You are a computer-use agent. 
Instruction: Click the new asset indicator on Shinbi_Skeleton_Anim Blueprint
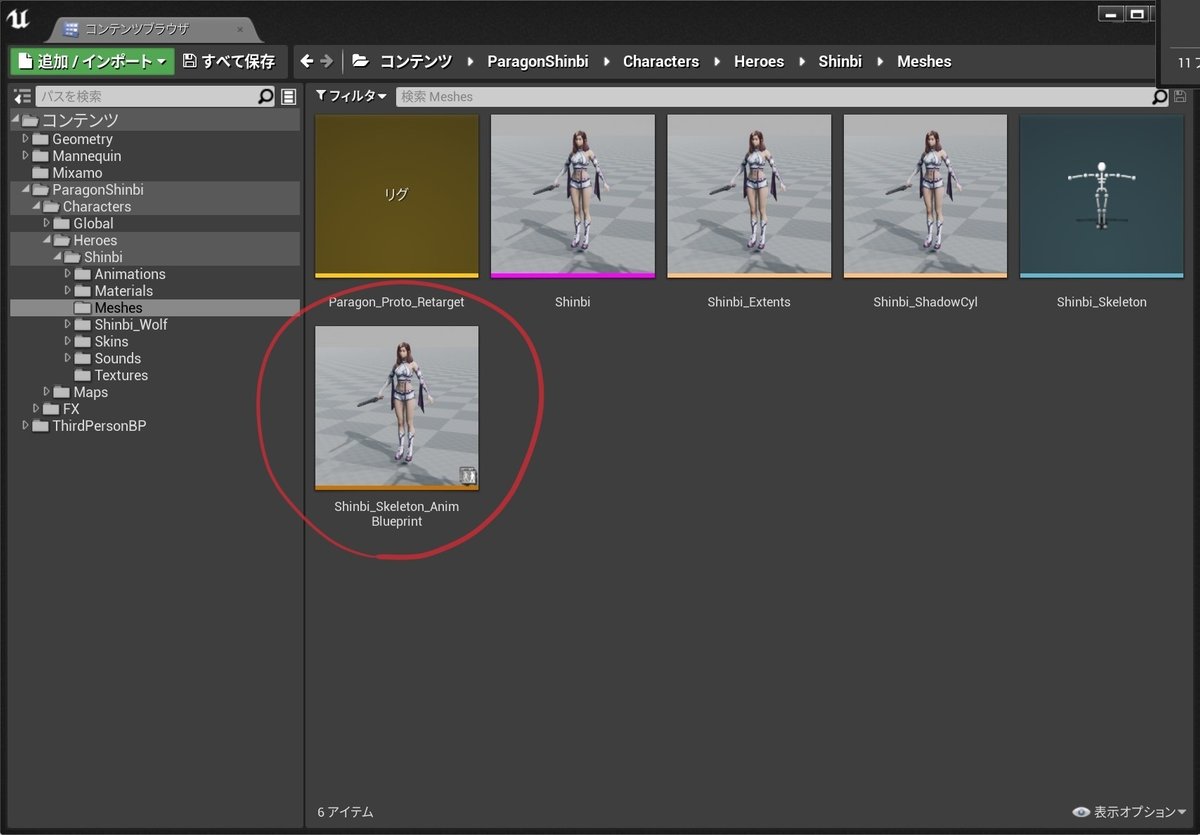coord(467,475)
